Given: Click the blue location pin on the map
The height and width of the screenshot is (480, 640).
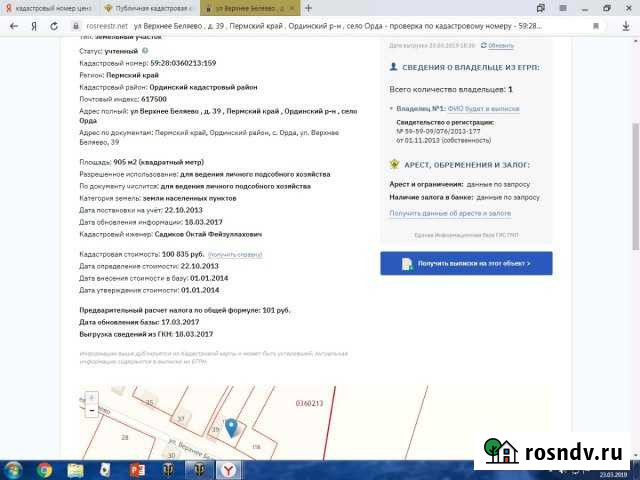Looking at the screenshot, I should click(x=231, y=428).
